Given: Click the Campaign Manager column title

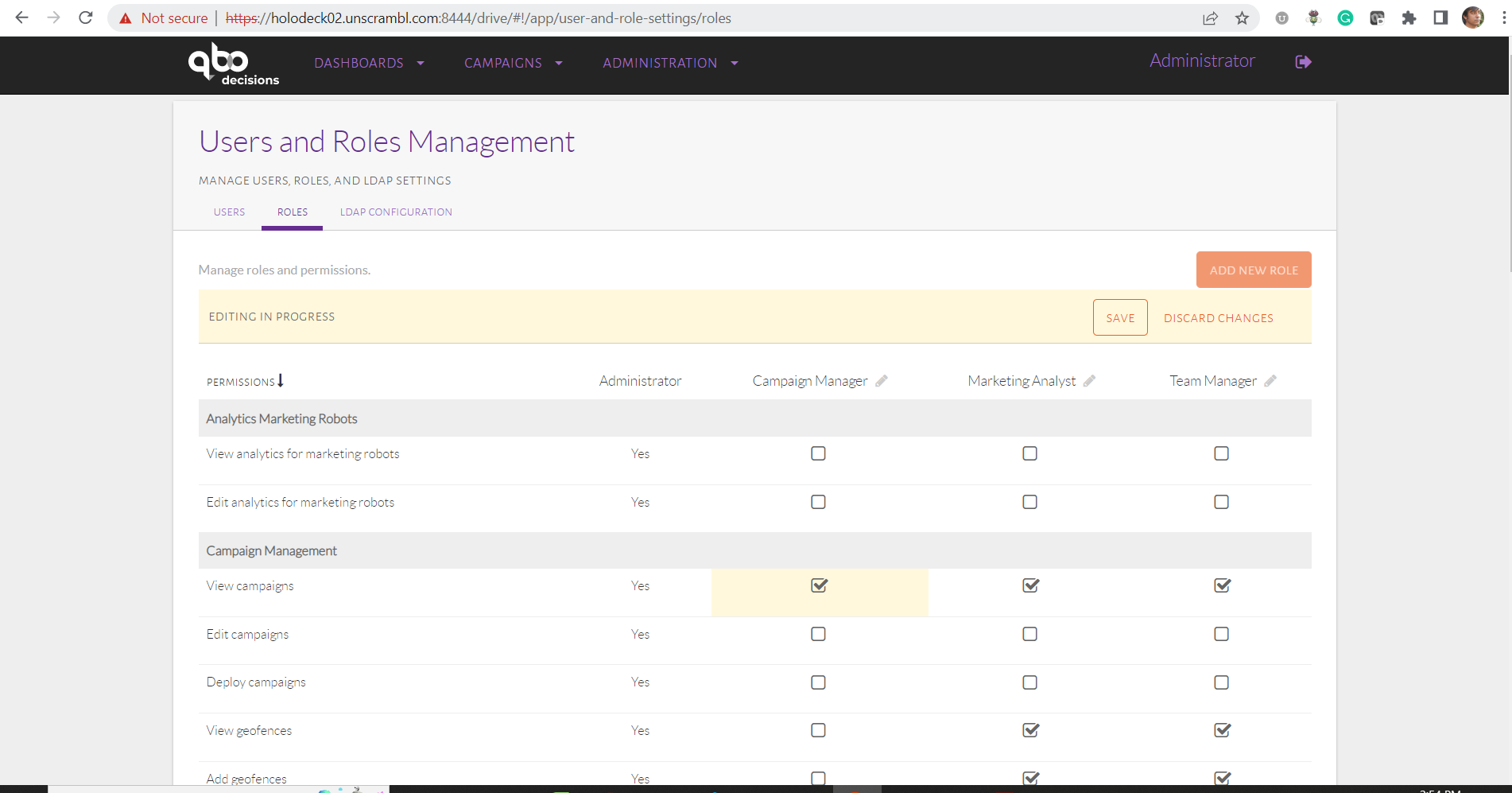Looking at the screenshot, I should 809,381.
